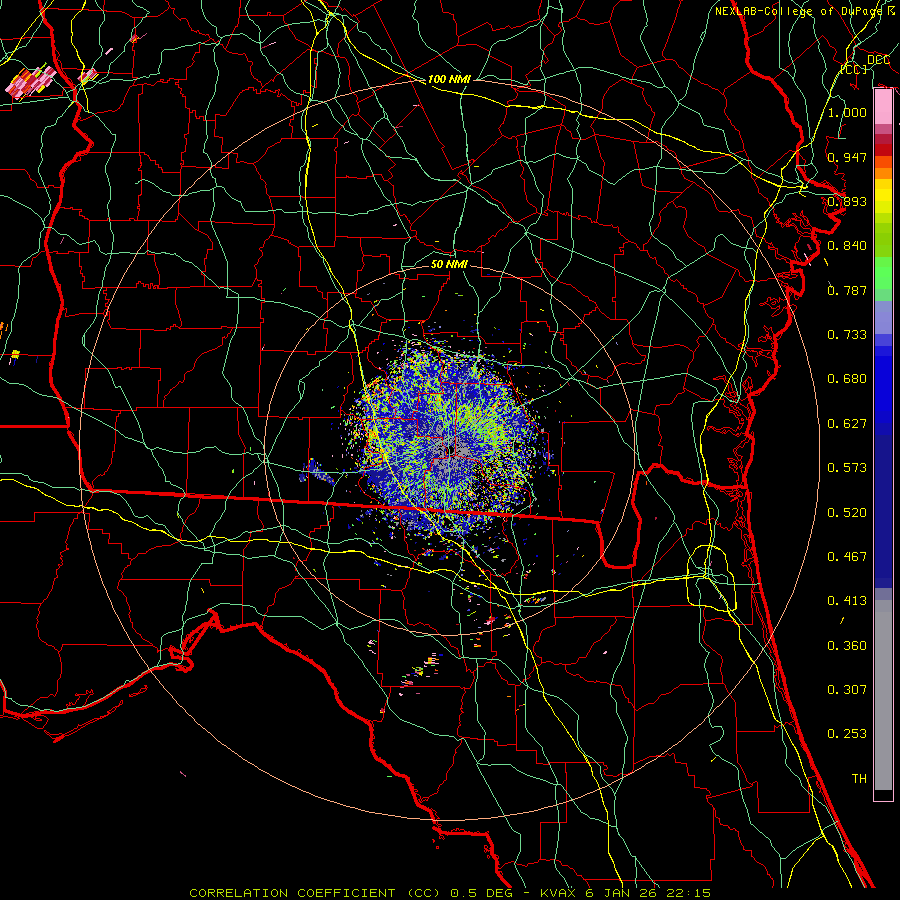
Task: Click the 0.413 legend value
Action: [x=847, y=601]
